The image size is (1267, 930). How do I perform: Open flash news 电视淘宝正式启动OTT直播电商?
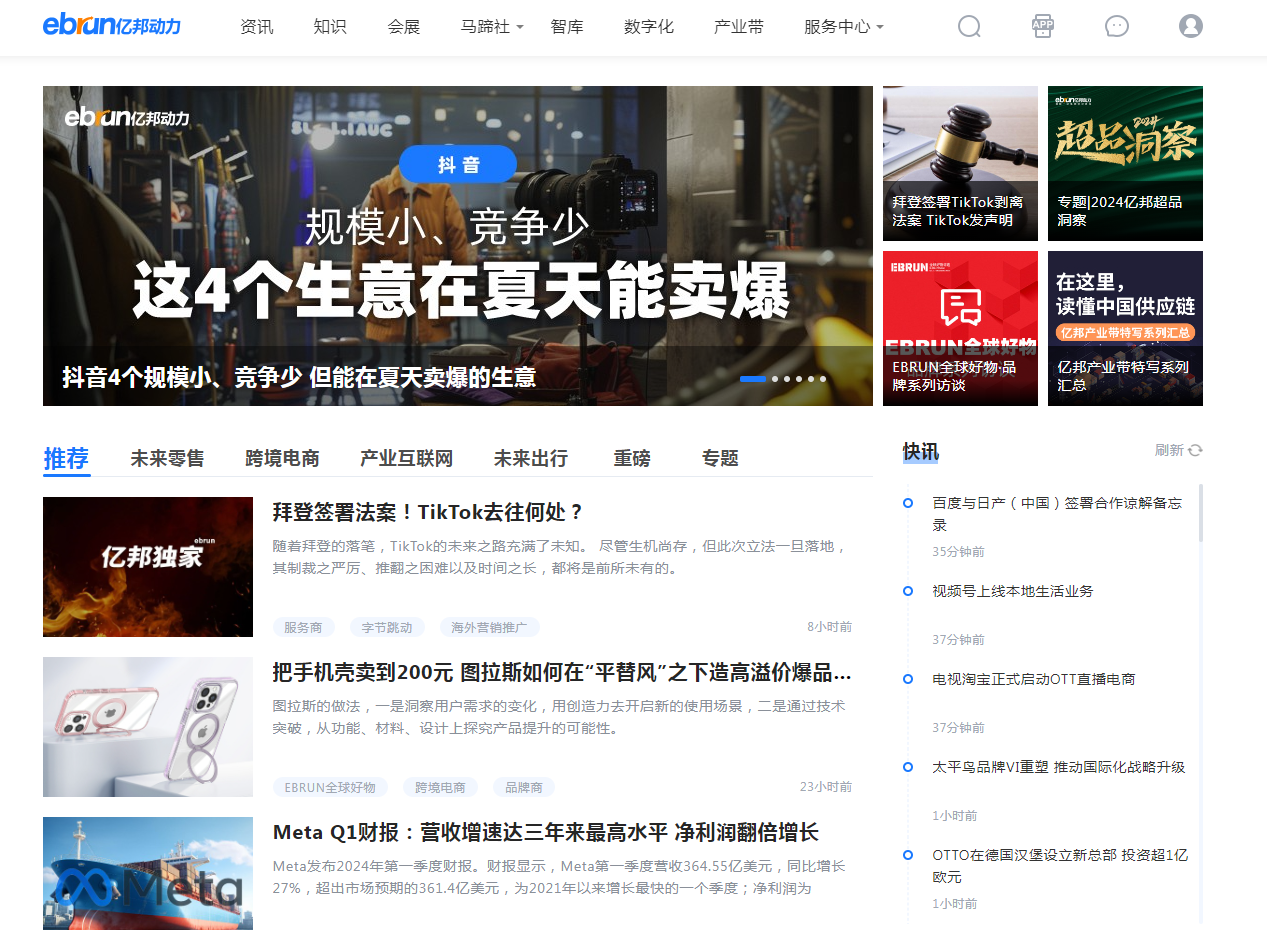point(1034,679)
